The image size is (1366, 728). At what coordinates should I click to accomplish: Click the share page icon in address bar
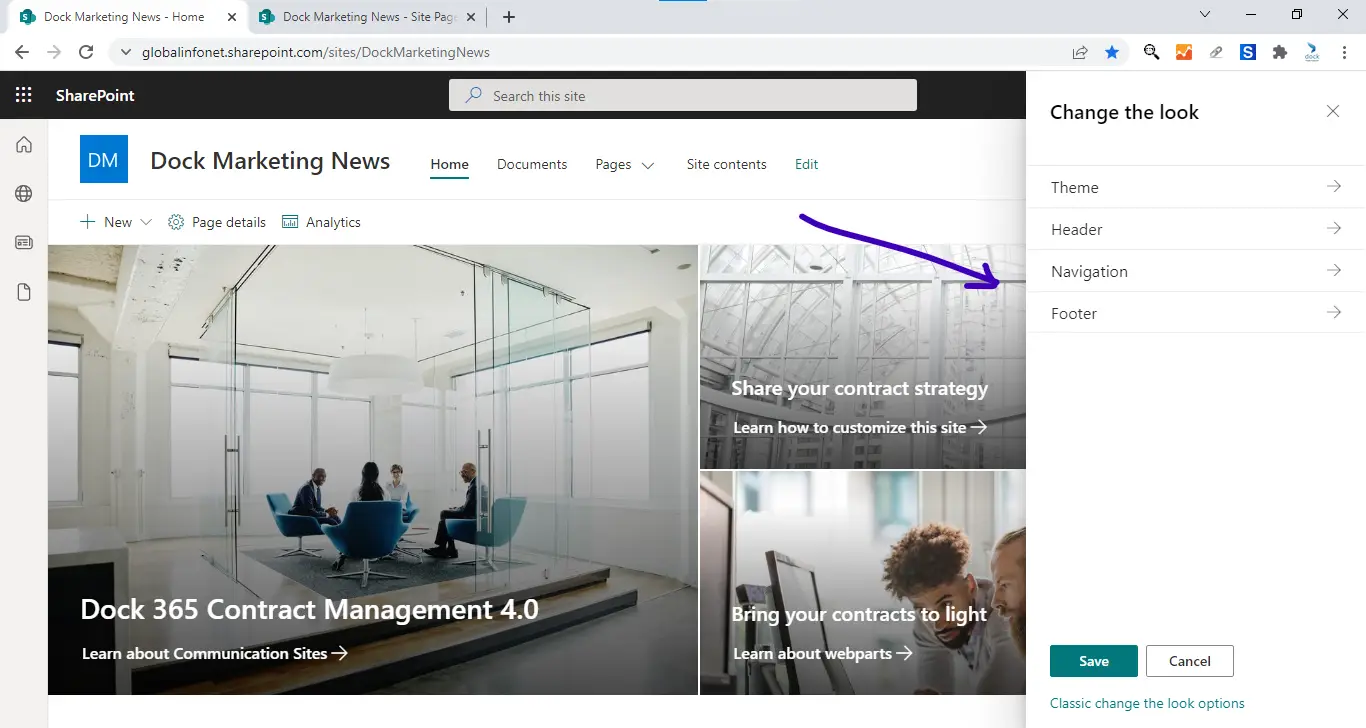1080,52
